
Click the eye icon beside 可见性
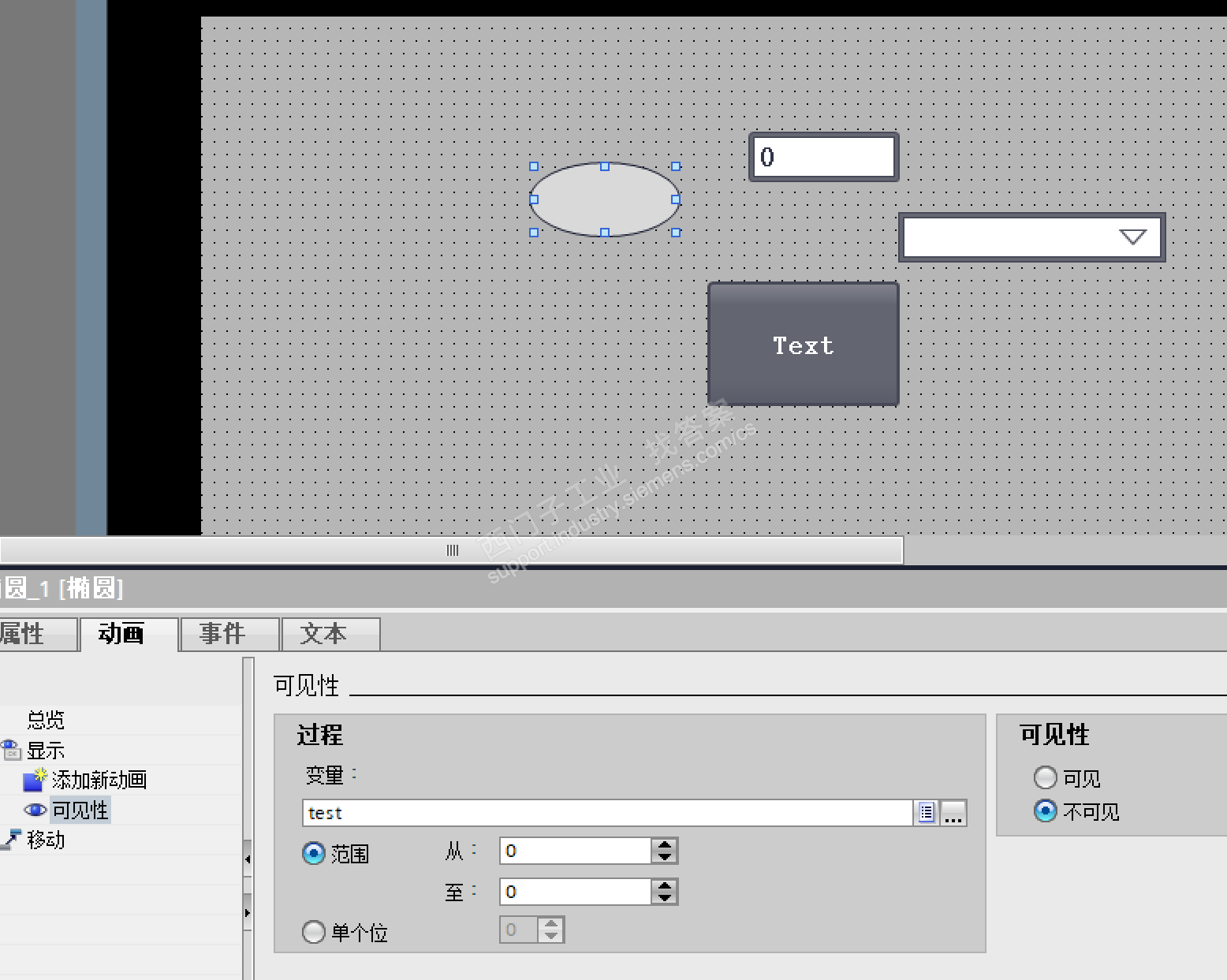click(35, 810)
